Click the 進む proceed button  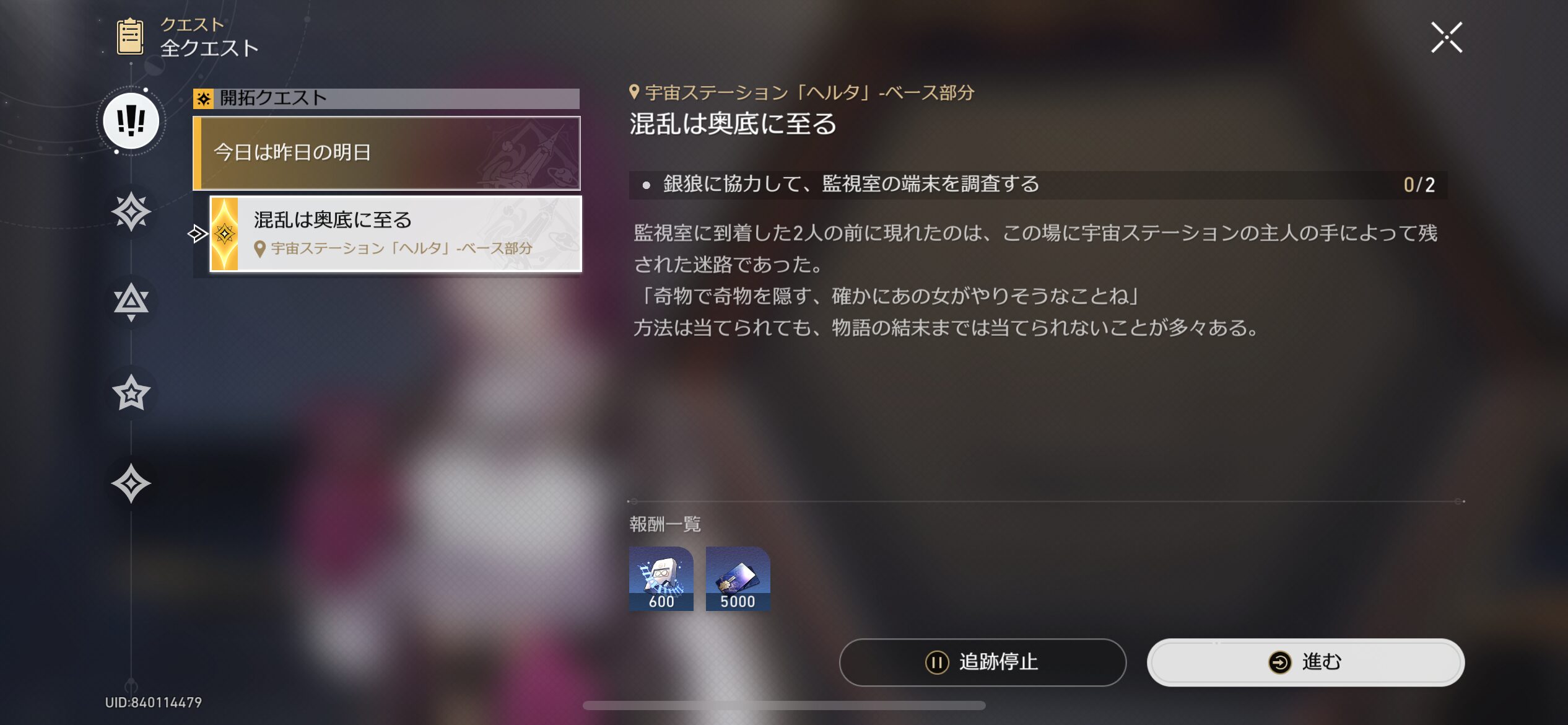coord(1305,662)
